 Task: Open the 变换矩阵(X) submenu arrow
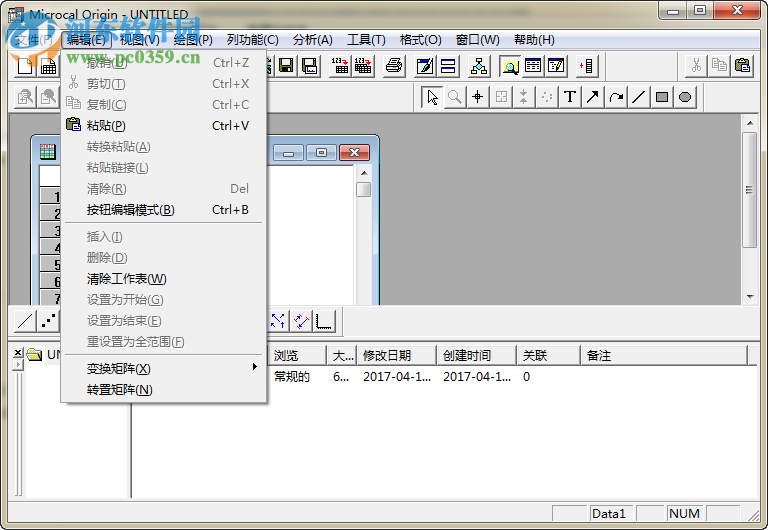pyautogui.click(x=254, y=367)
